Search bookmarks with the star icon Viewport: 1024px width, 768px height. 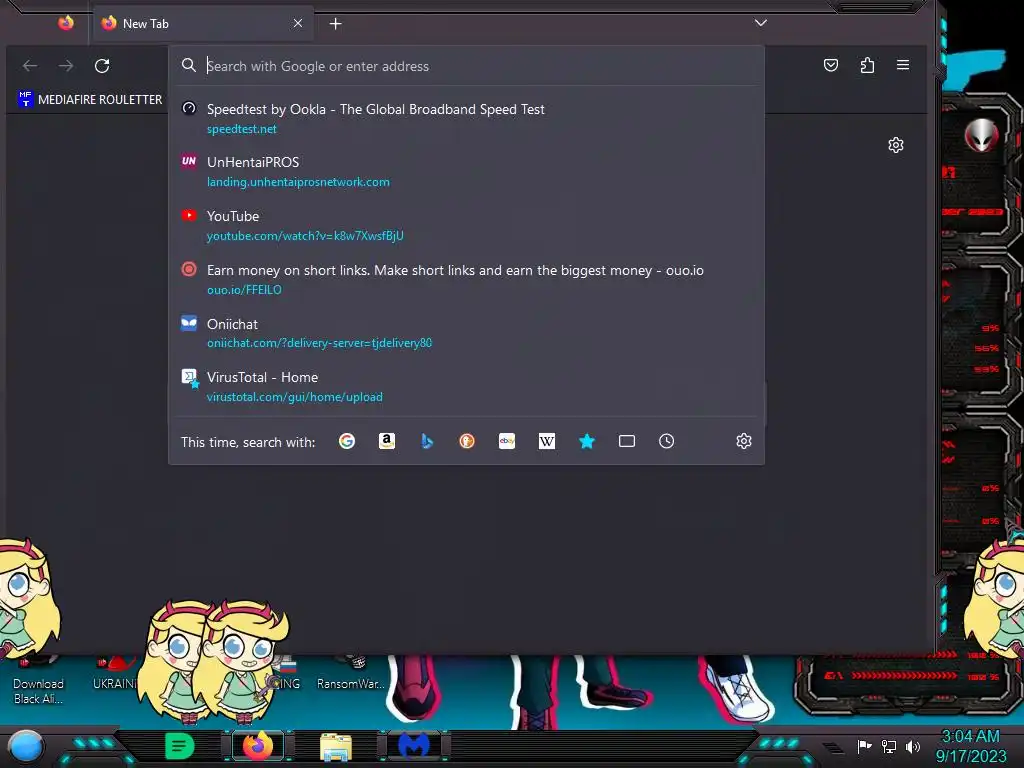(587, 441)
